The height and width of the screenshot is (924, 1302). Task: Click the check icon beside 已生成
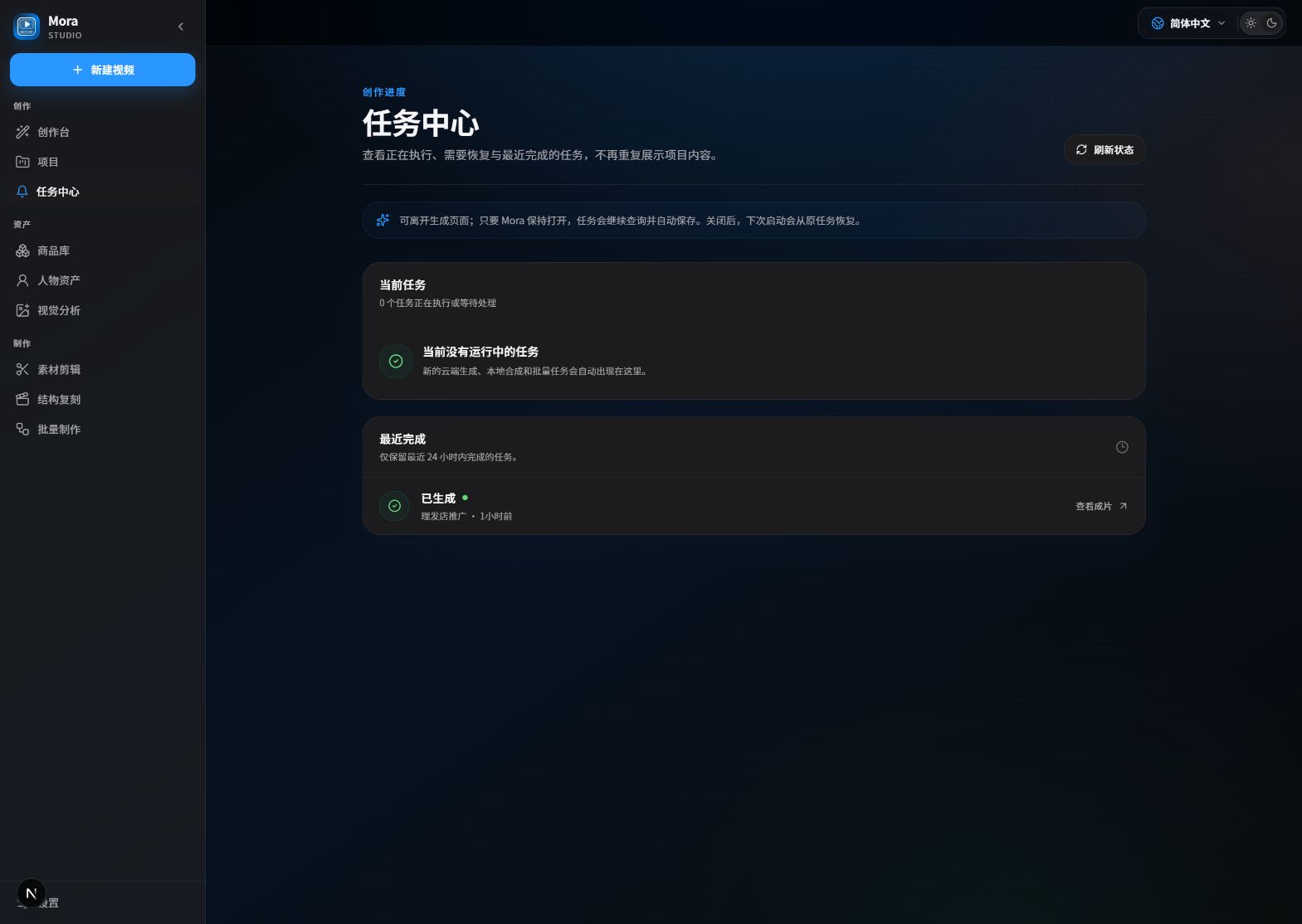pyautogui.click(x=394, y=506)
